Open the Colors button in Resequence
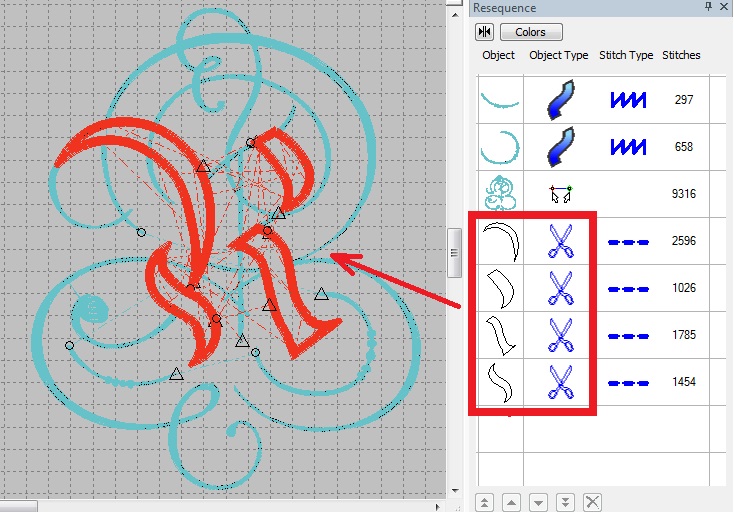The image size is (734, 512). (531, 32)
